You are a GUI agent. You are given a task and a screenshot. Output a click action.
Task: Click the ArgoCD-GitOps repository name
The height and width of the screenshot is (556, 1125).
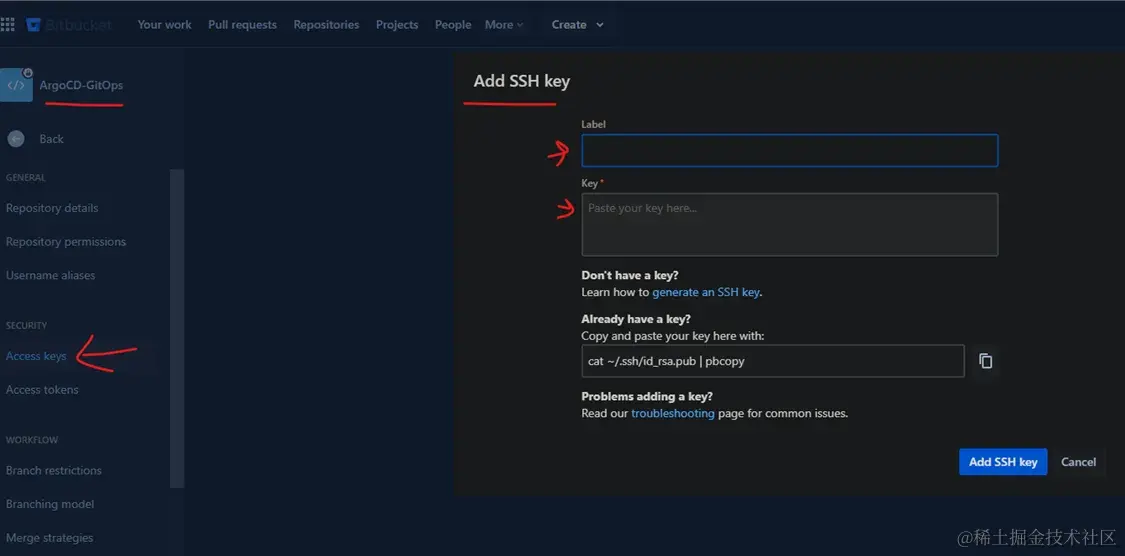(x=81, y=85)
